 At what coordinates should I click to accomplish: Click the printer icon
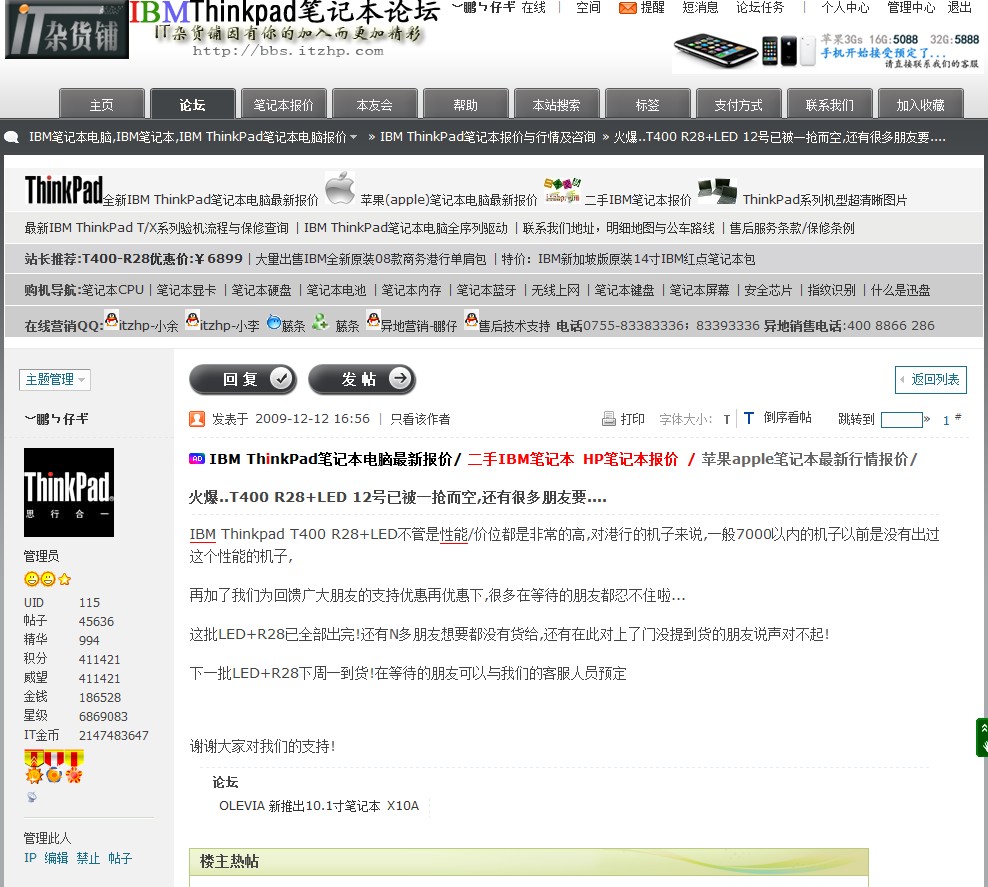pyautogui.click(x=609, y=419)
